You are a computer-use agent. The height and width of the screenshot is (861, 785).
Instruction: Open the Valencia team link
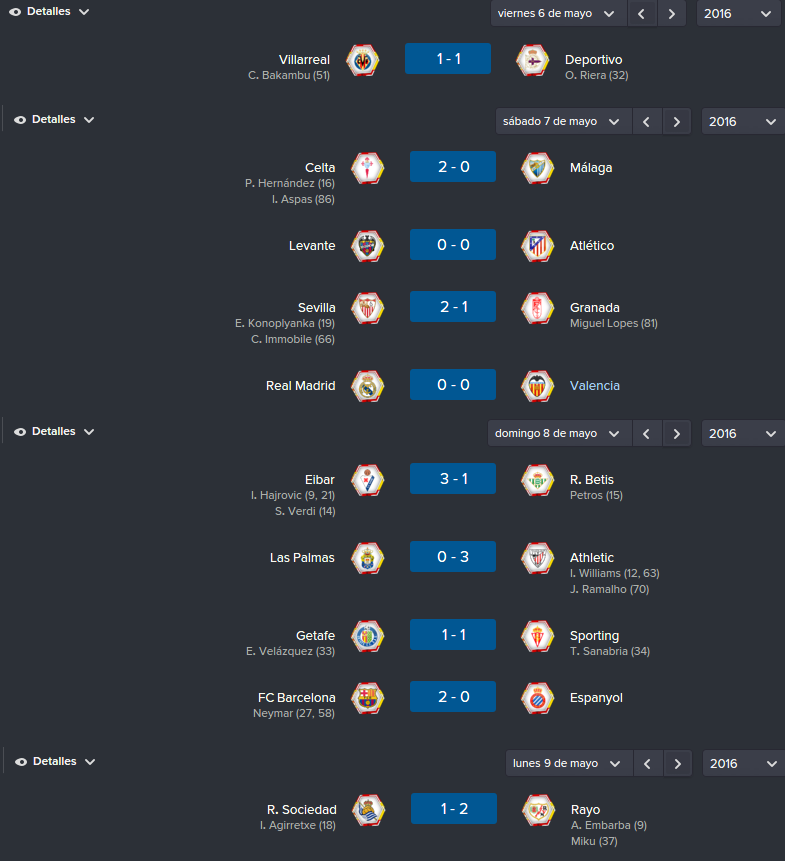595,385
